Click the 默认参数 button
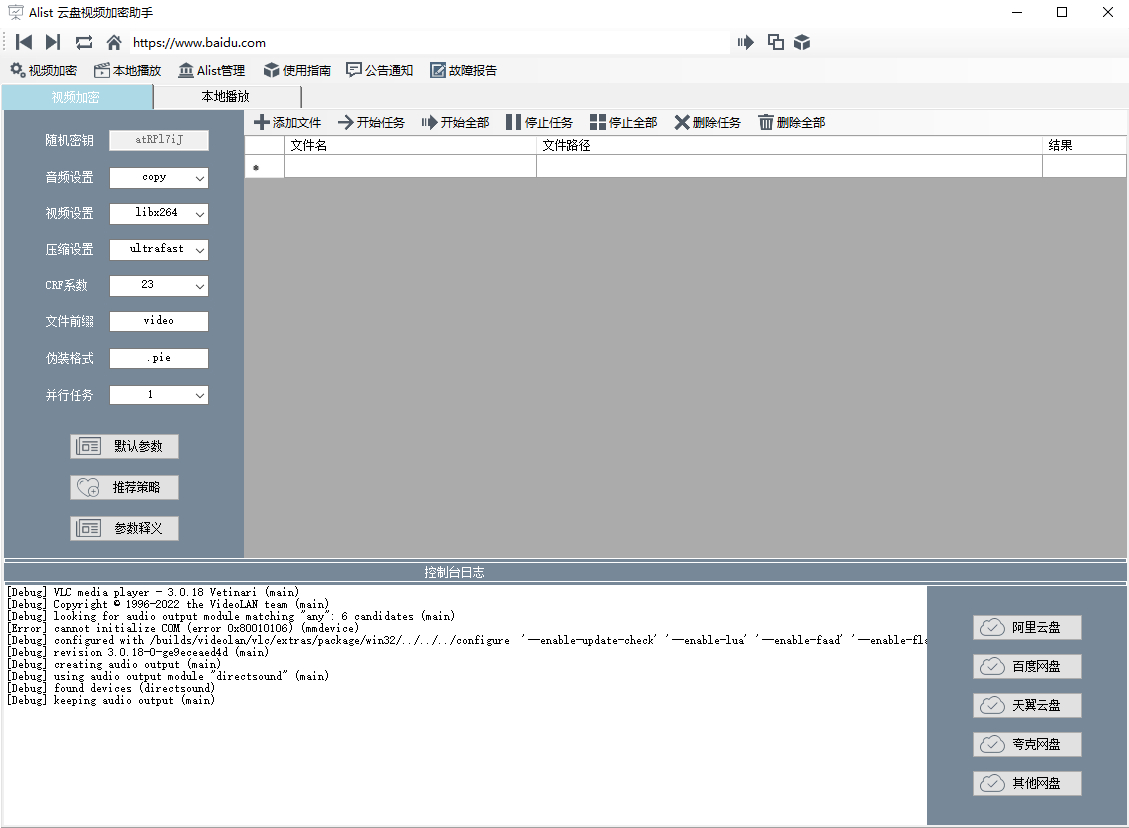1129x828 pixels. click(x=125, y=446)
